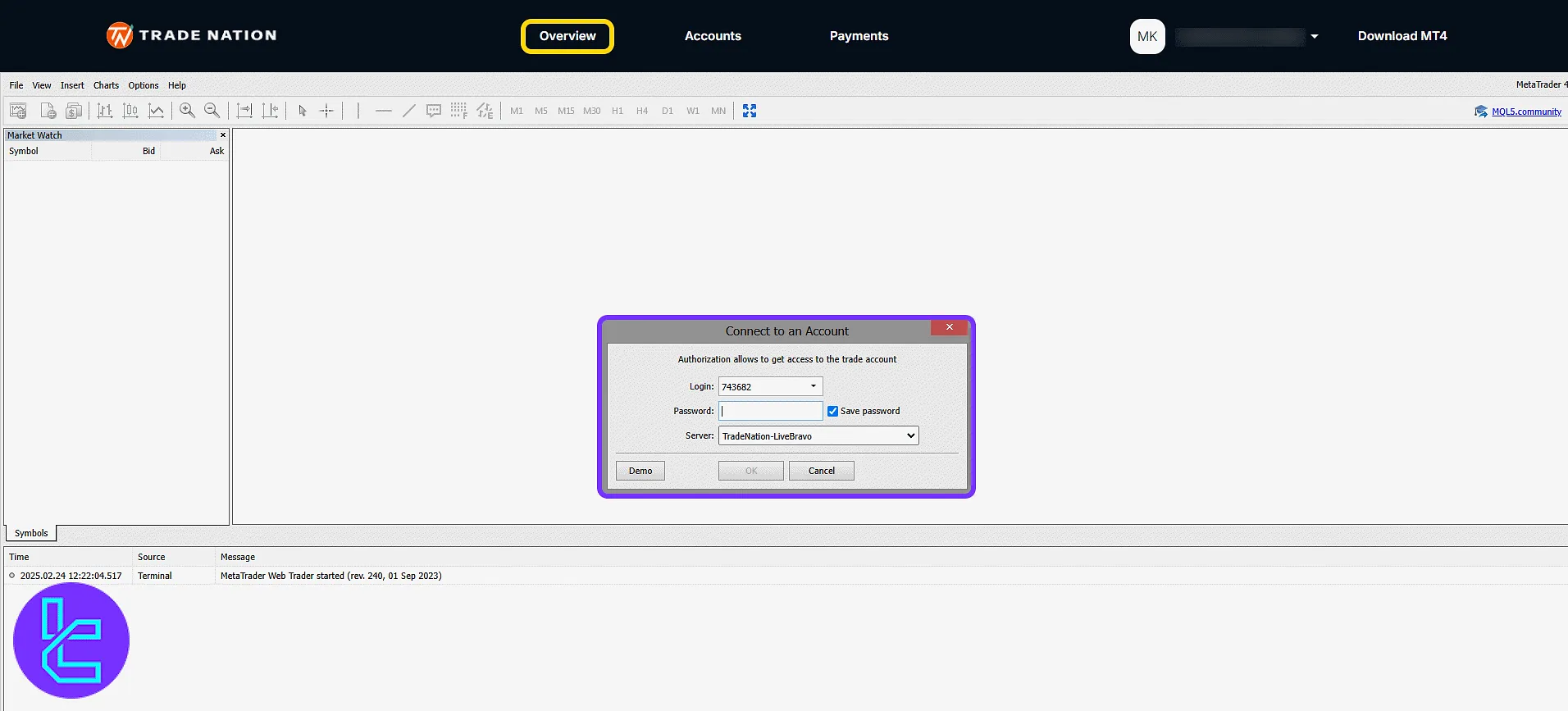
Task: Expand the user account dropdown arrow
Action: click(1315, 36)
